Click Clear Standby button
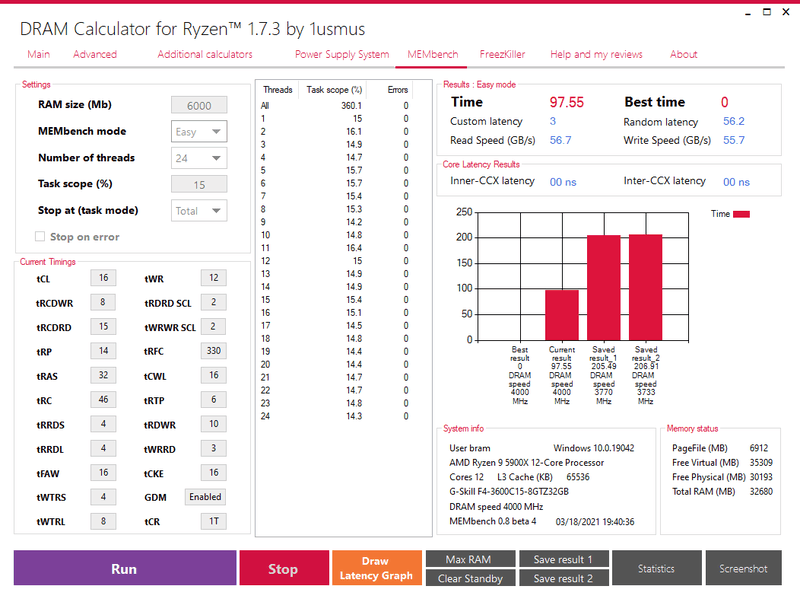Viewport: 800px width, 602px height. pos(470,578)
